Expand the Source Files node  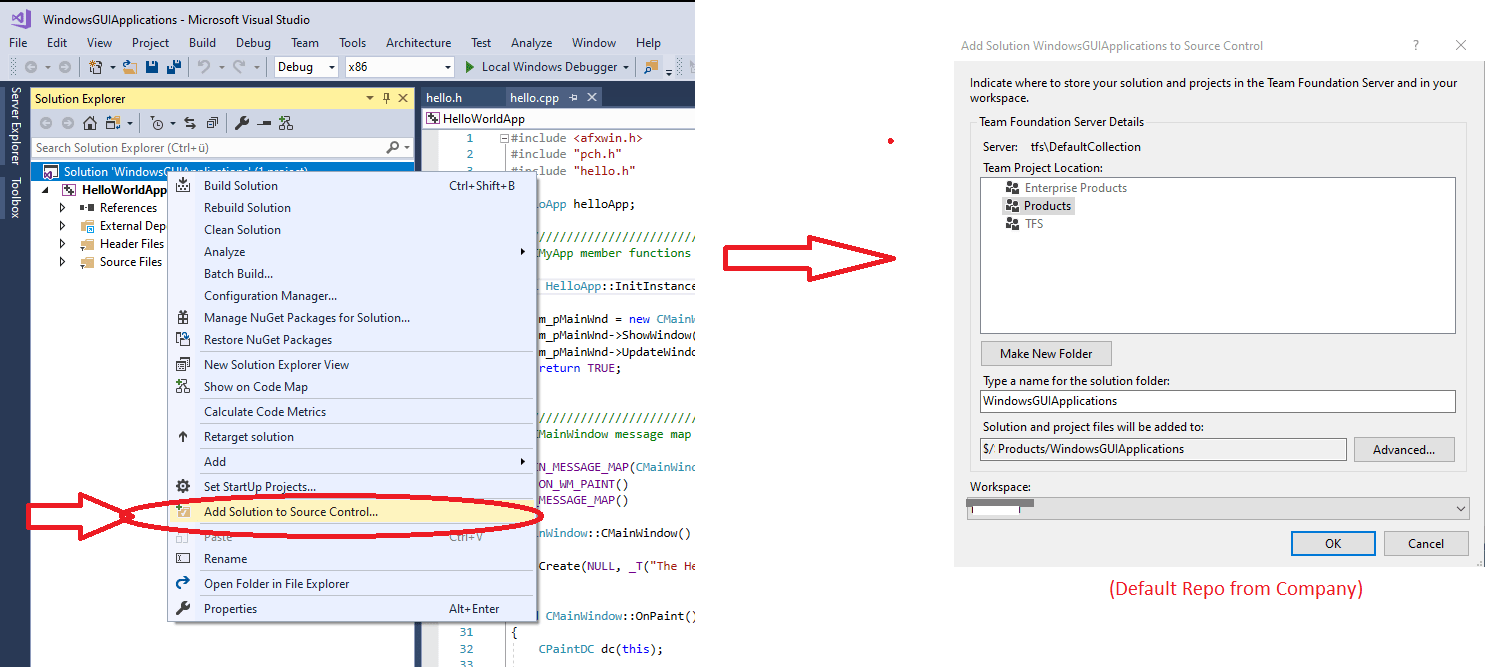tap(62, 262)
